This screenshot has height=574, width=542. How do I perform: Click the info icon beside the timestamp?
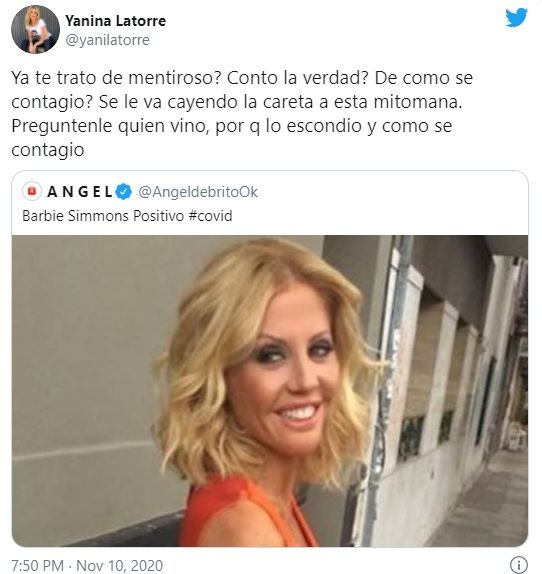tap(519, 564)
